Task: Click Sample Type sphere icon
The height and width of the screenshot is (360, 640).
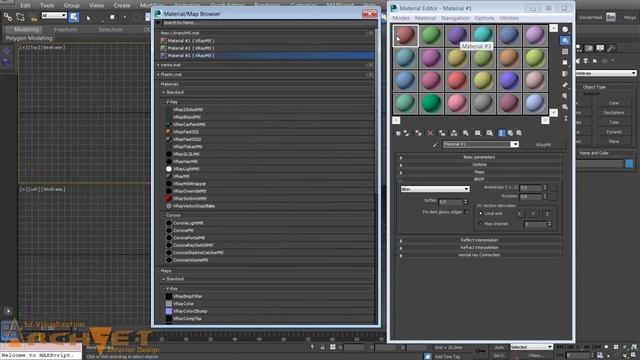Action: (x=565, y=29)
